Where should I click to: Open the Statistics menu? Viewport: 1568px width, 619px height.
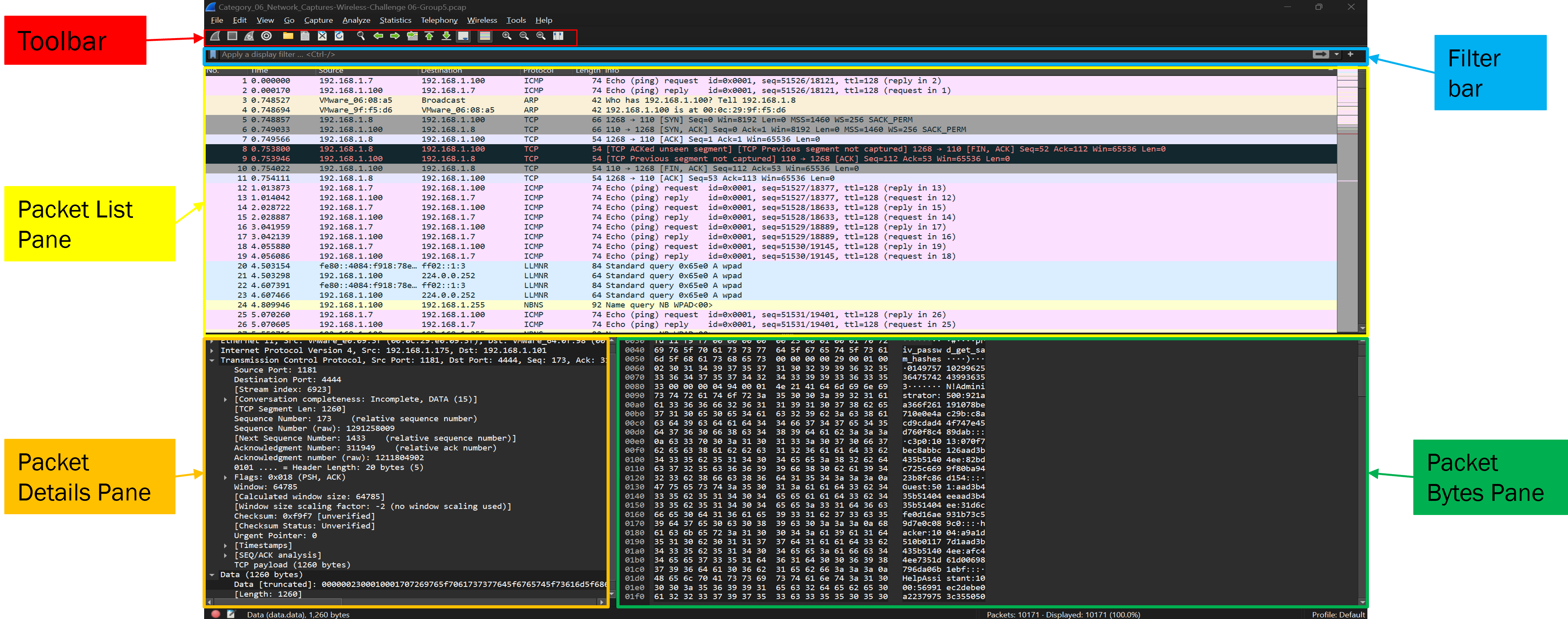395,21
